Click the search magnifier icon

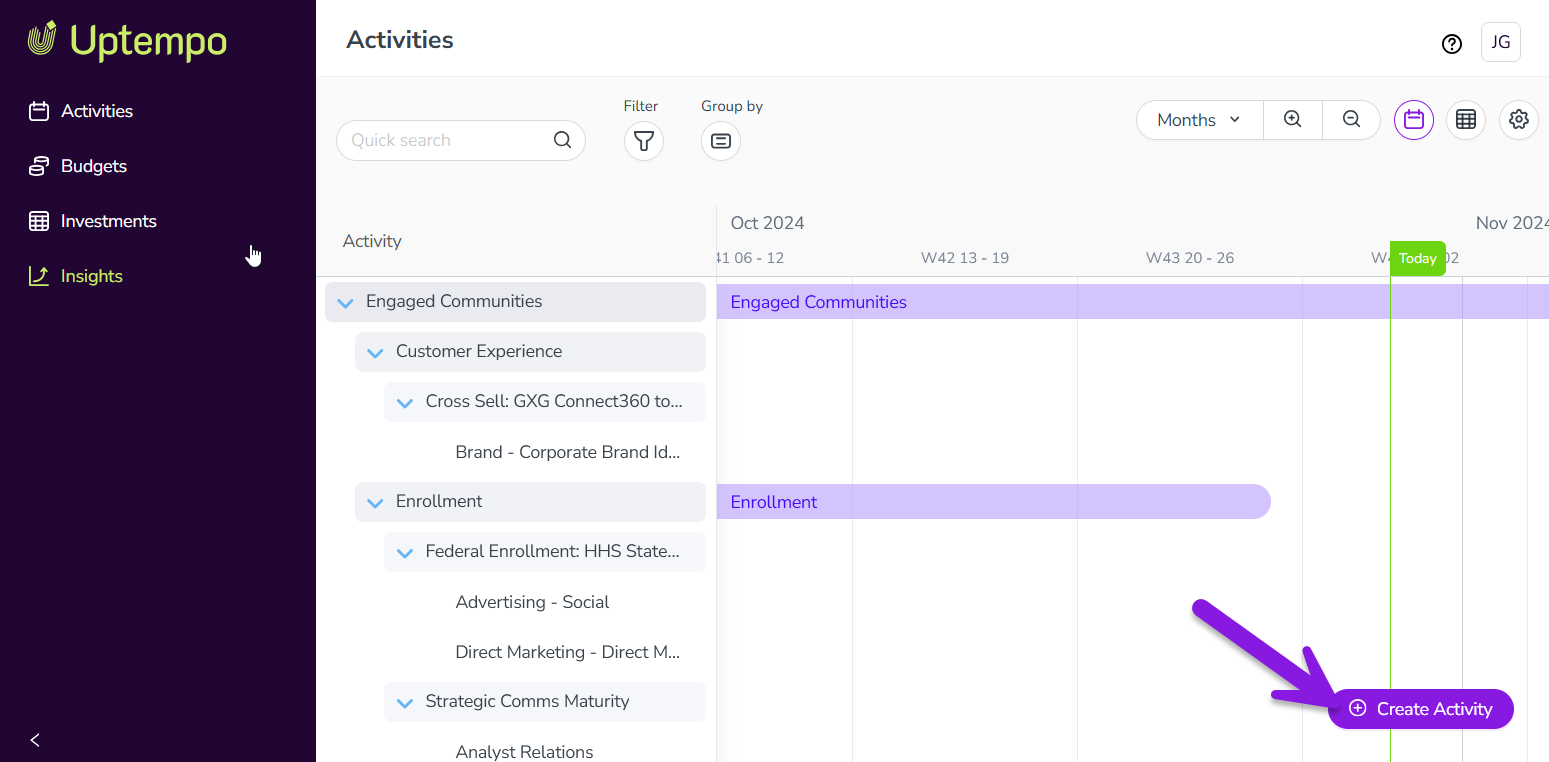click(563, 140)
